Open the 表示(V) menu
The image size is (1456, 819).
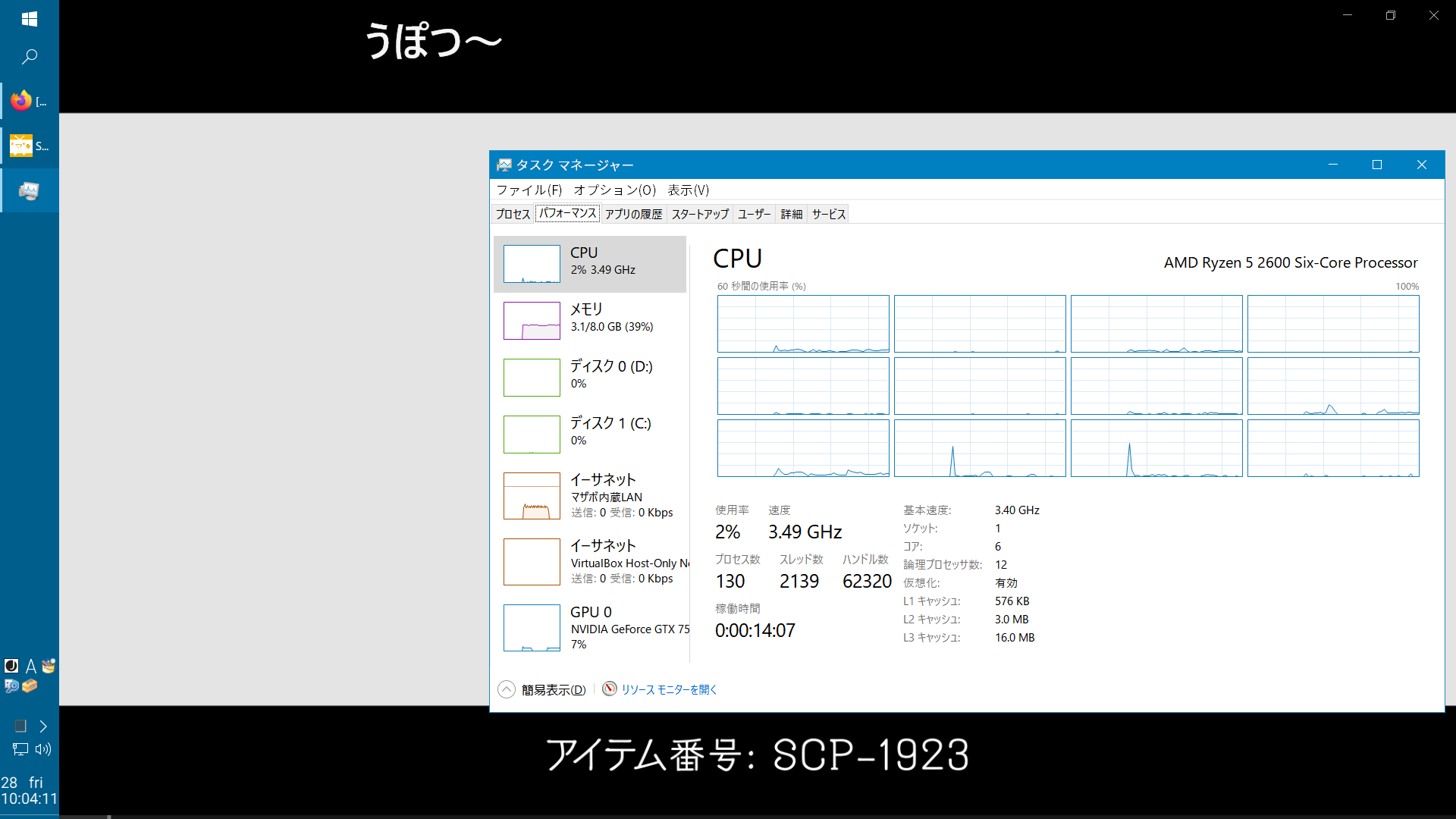click(687, 190)
